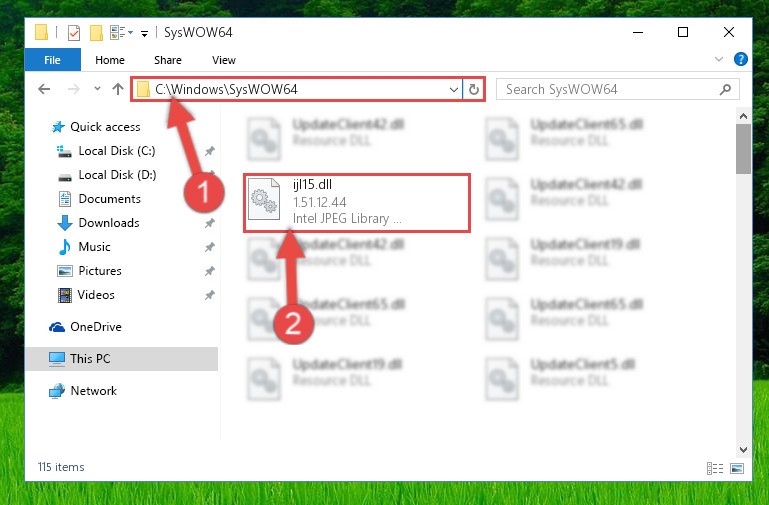Switch to the View ribbon tab
This screenshot has height=505, width=769.
pyautogui.click(x=224, y=60)
